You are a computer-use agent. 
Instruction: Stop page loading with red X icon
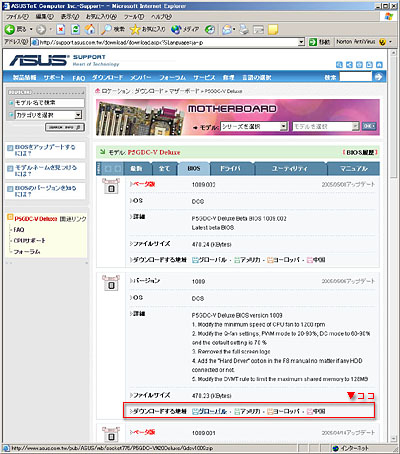[x=61, y=30]
